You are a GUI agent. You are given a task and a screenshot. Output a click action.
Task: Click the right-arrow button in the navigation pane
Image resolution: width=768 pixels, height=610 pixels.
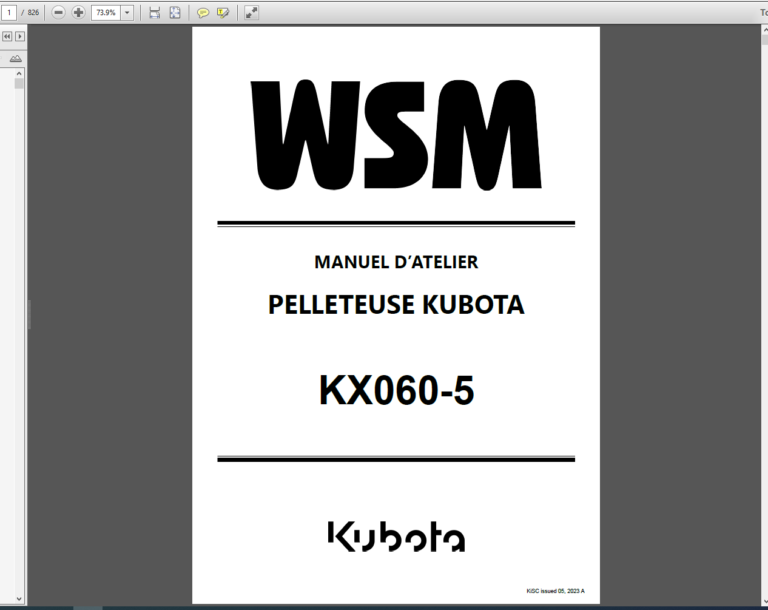20,36
